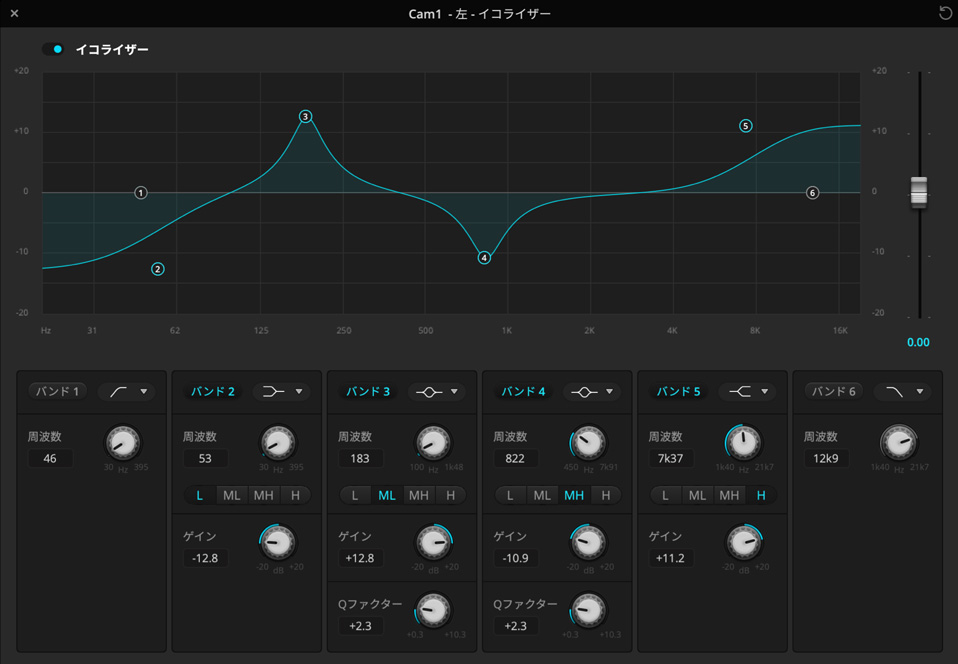Click the output gain fader handle

pos(918,192)
